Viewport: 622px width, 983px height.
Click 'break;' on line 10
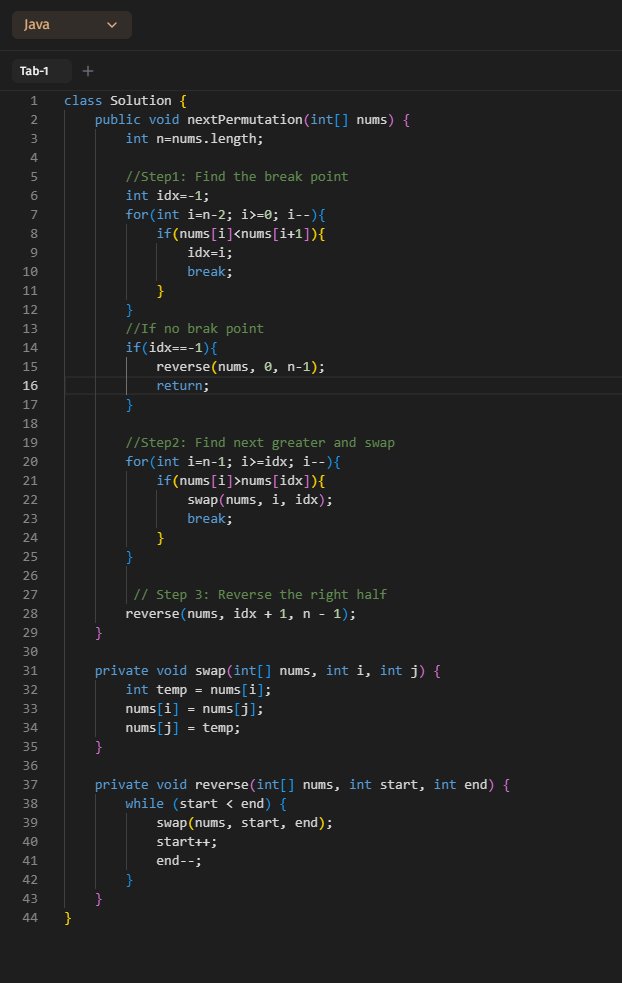point(210,271)
